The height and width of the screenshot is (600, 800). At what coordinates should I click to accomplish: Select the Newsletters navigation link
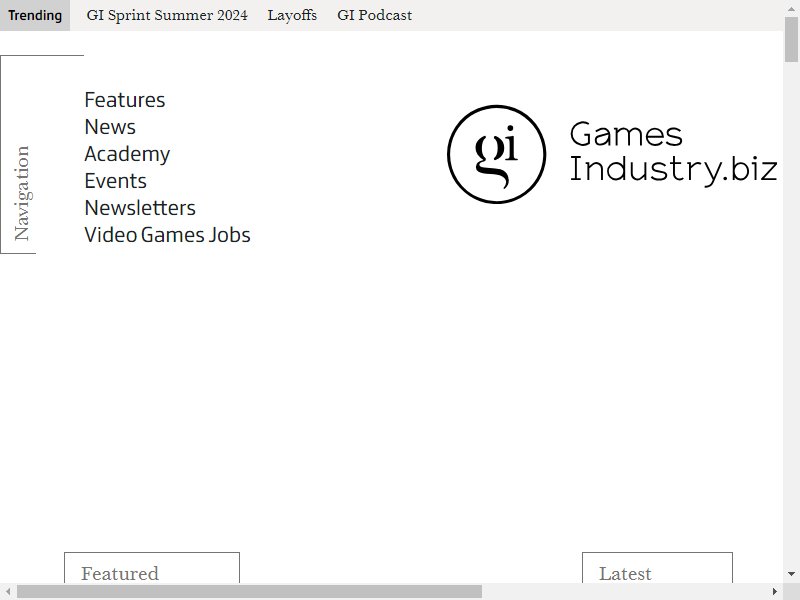[140, 208]
